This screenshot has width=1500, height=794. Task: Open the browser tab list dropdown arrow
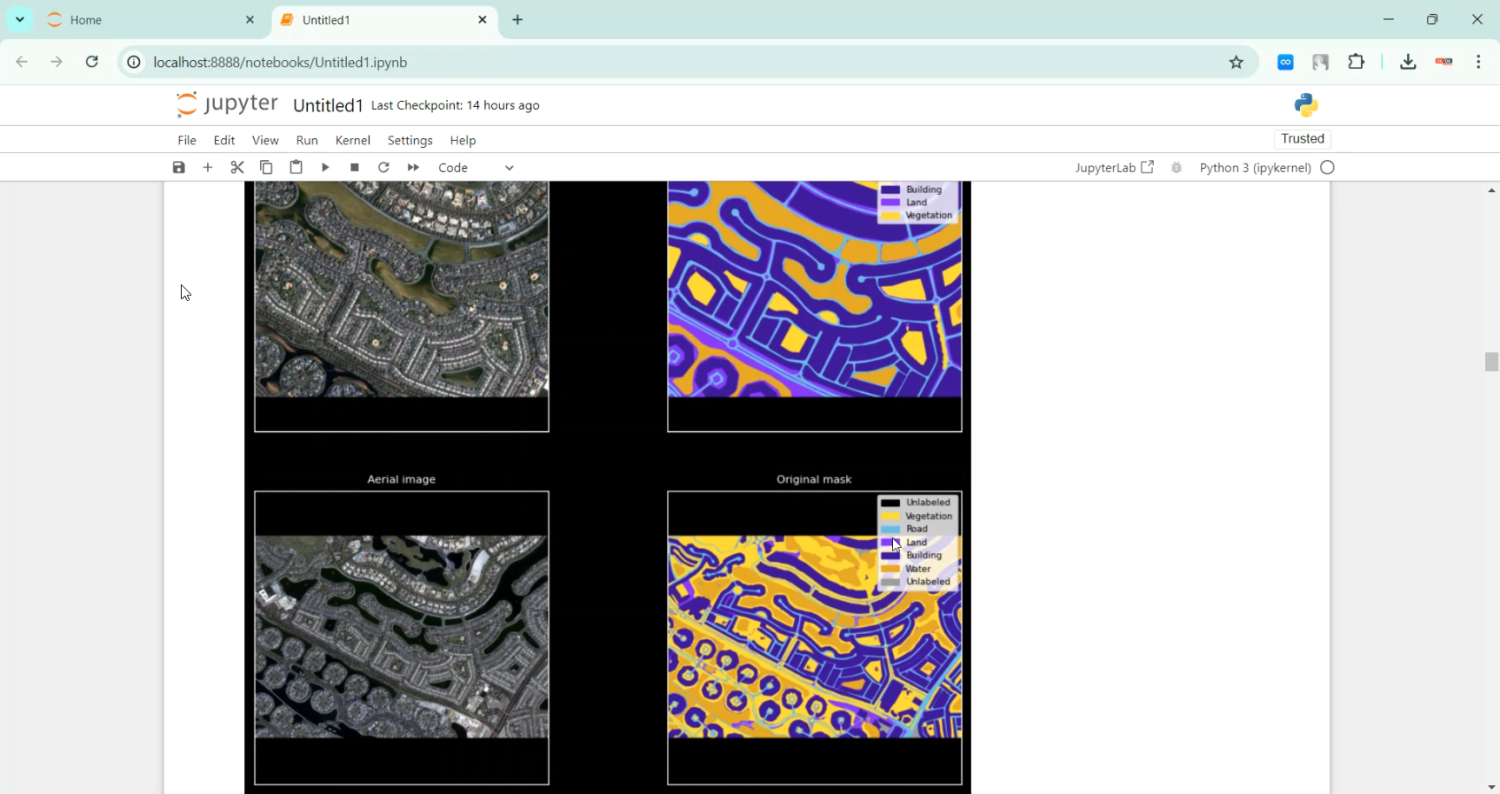coord(20,20)
